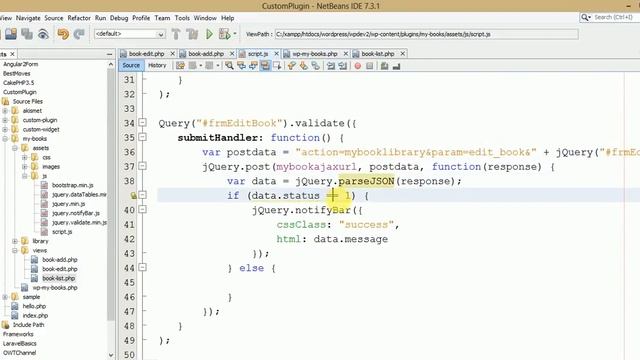Click the Redo arrow in main toolbar
The image size is (640, 360).
[x=79, y=34]
